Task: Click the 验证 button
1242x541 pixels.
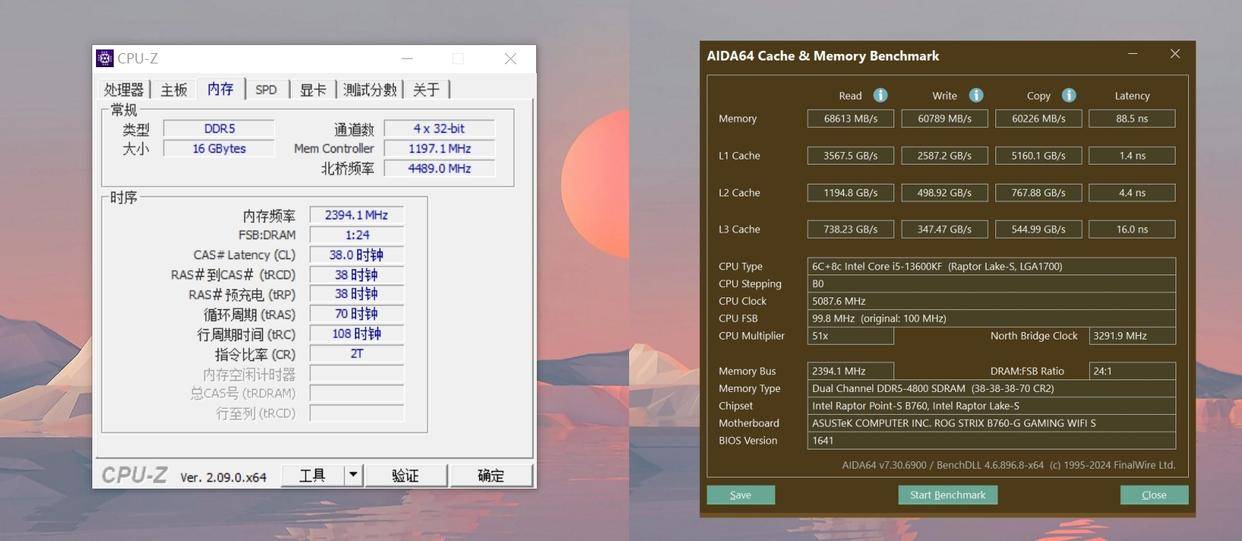Action: coord(405,475)
